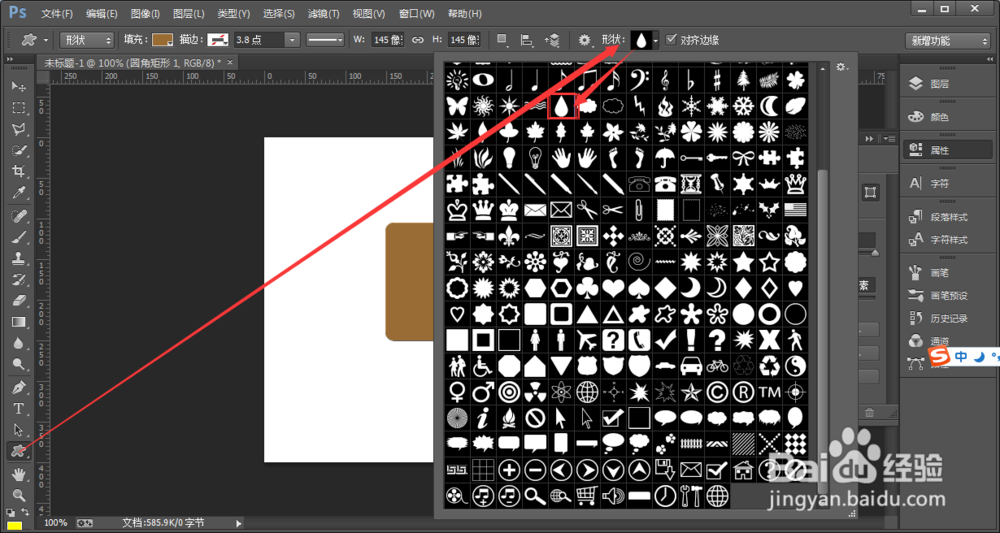
Task: Click the fill color swatch
Action: (x=163, y=40)
